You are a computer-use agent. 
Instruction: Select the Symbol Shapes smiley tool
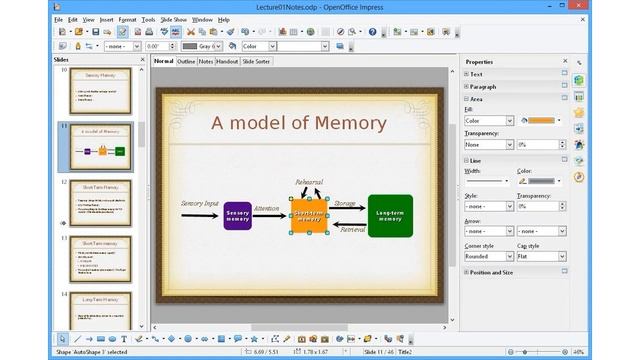pyautogui.click(x=188, y=339)
